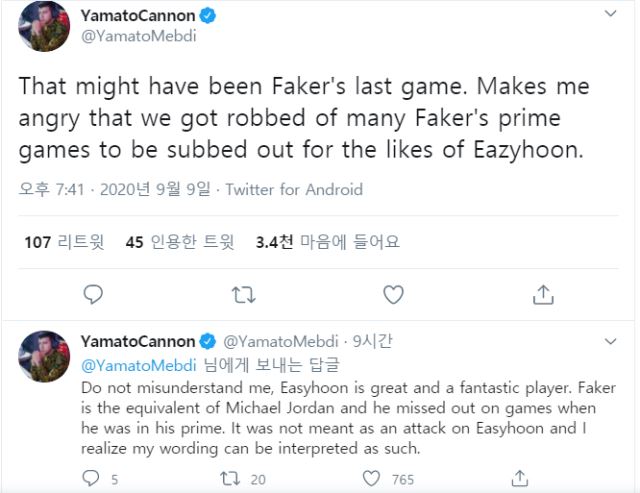This screenshot has height=493, width=640.
Task: Like the main tweet with the heart icon
Action: click(x=393, y=295)
